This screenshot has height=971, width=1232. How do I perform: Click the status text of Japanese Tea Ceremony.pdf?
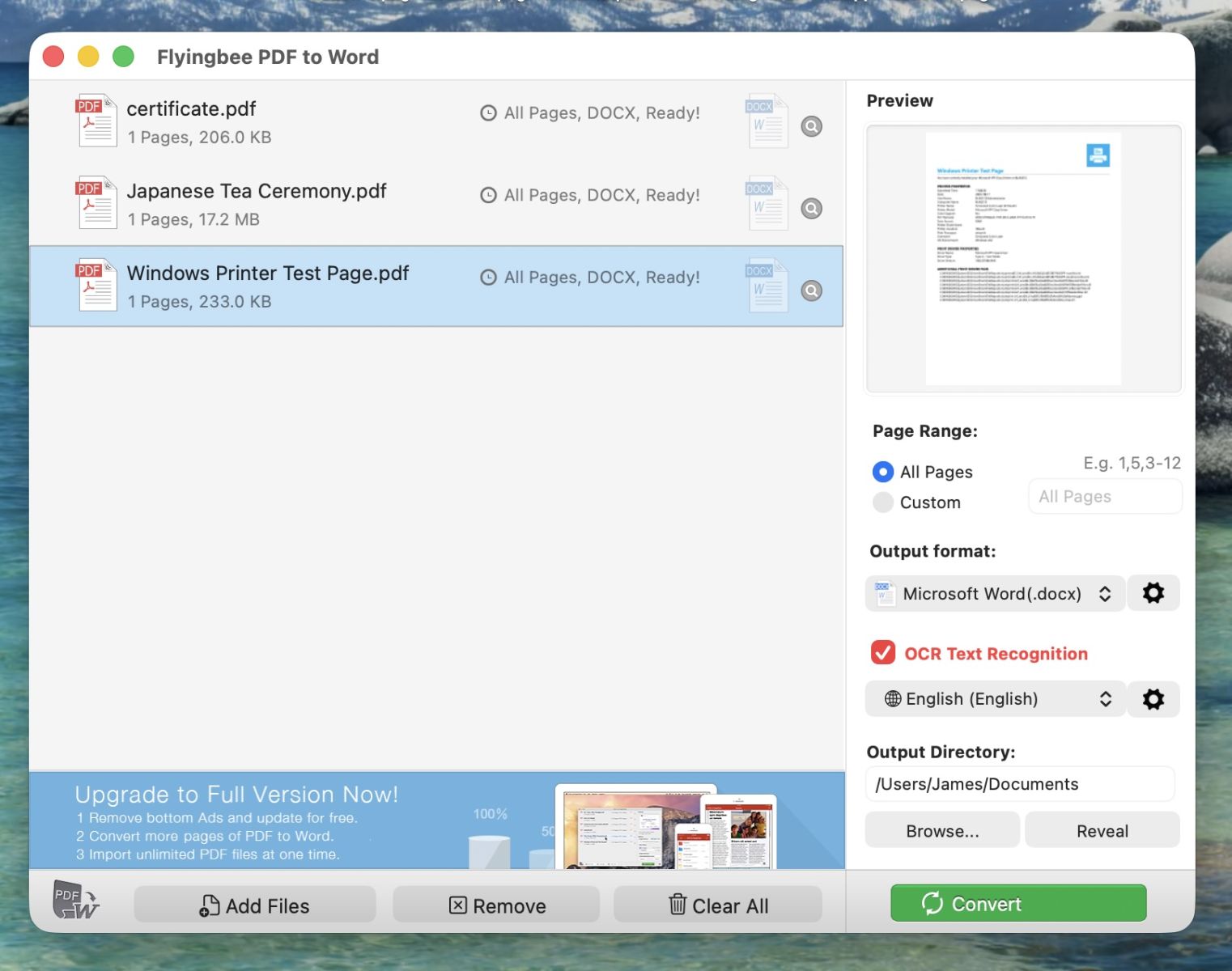(602, 195)
